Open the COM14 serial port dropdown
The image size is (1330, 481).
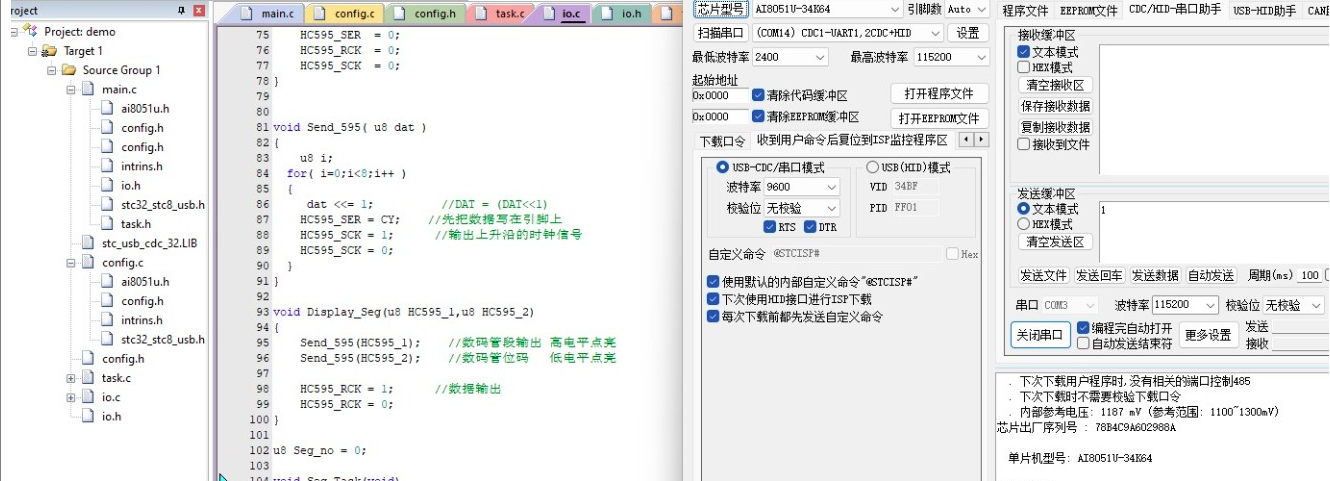pyautogui.click(x=936, y=33)
